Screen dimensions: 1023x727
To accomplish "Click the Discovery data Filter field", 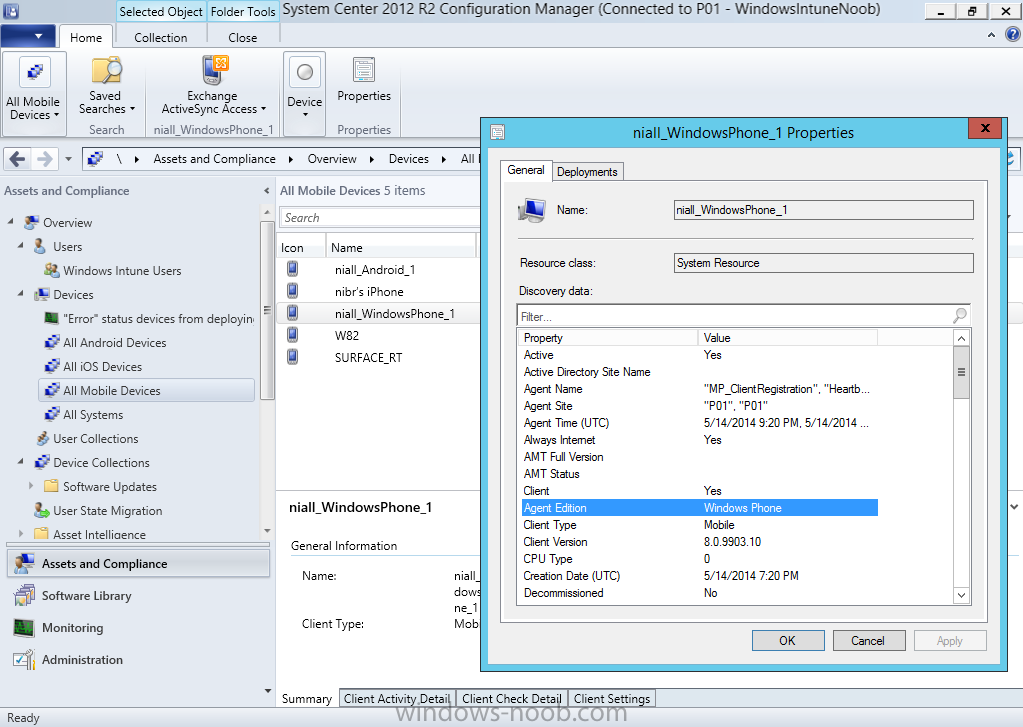I will tap(743, 316).
